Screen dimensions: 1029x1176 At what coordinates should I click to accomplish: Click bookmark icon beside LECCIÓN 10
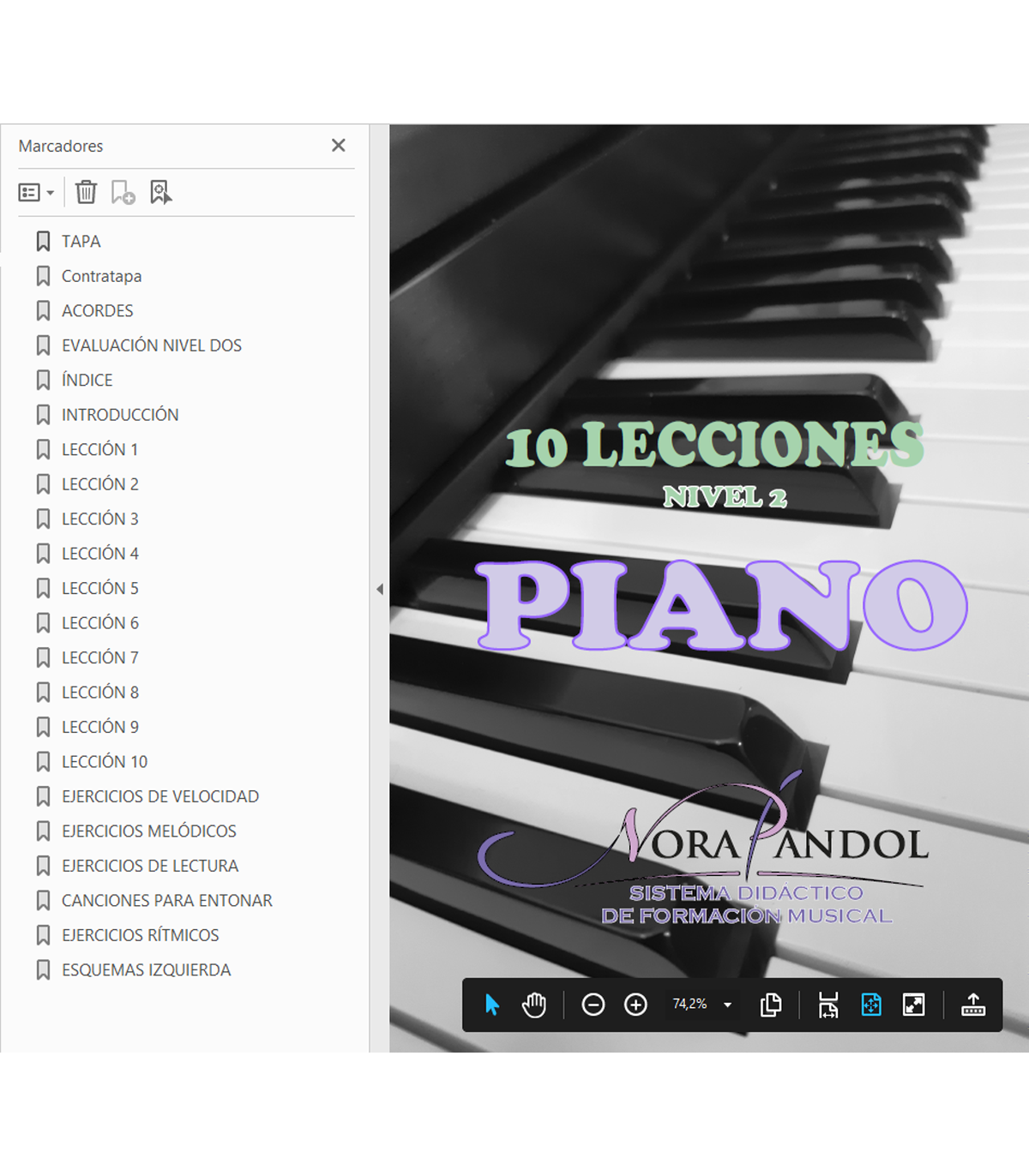point(43,762)
